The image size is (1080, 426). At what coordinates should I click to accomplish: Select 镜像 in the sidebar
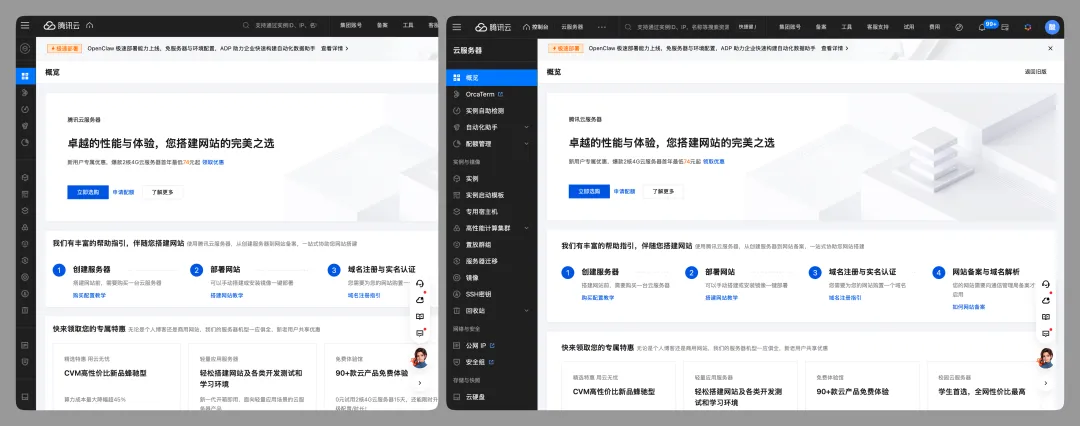[x=472, y=277]
